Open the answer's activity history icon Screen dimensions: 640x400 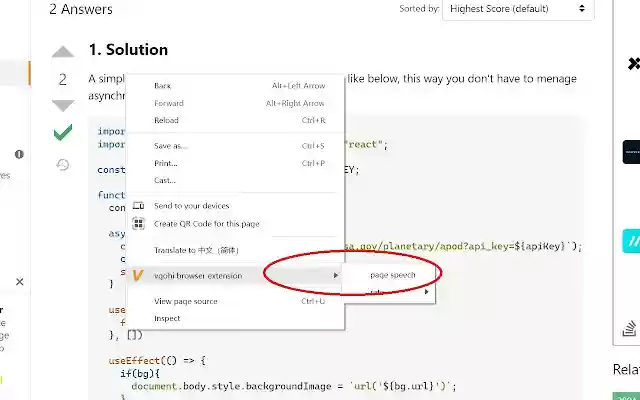pos(63,164)
